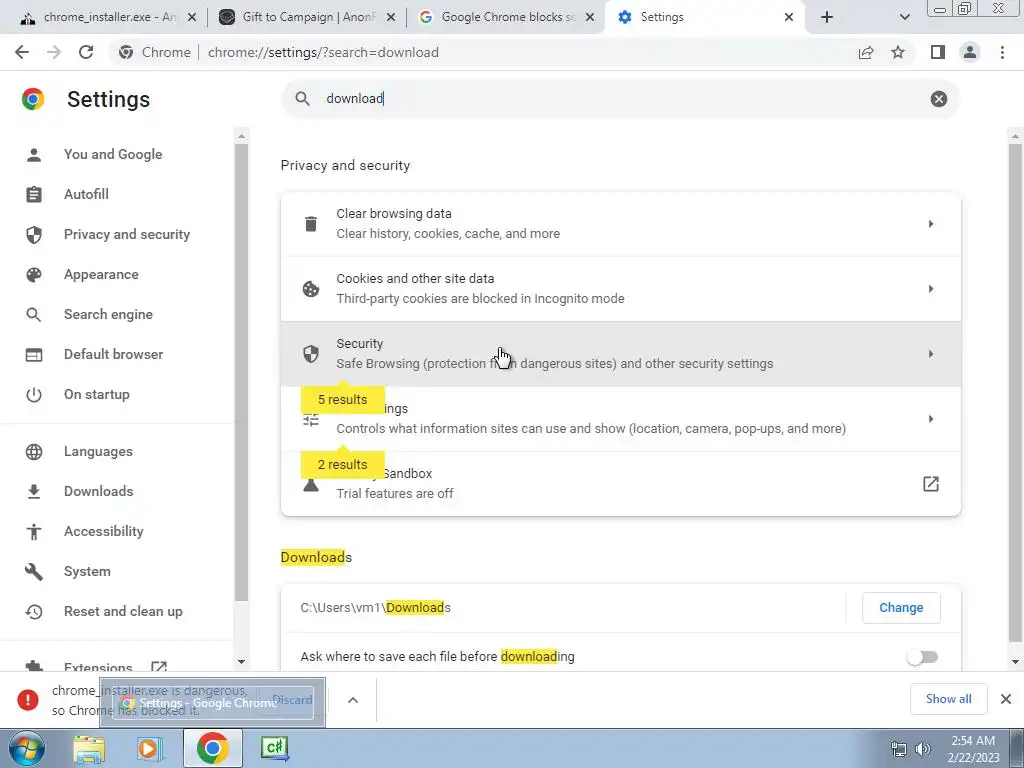Click the share page icon in address bar

tap(866, 52)
